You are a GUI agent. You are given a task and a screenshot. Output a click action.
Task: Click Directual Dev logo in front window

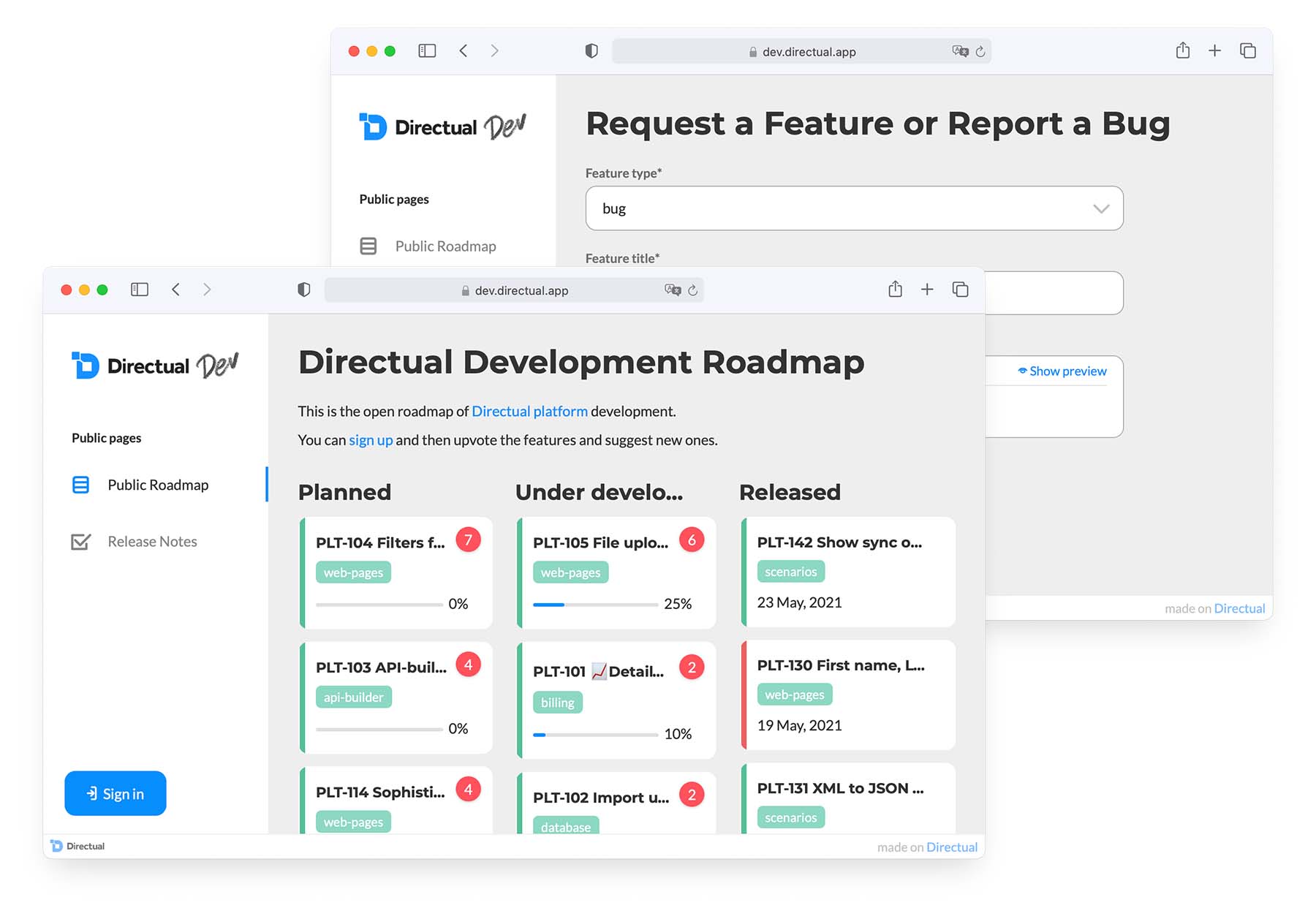point(155,365)
